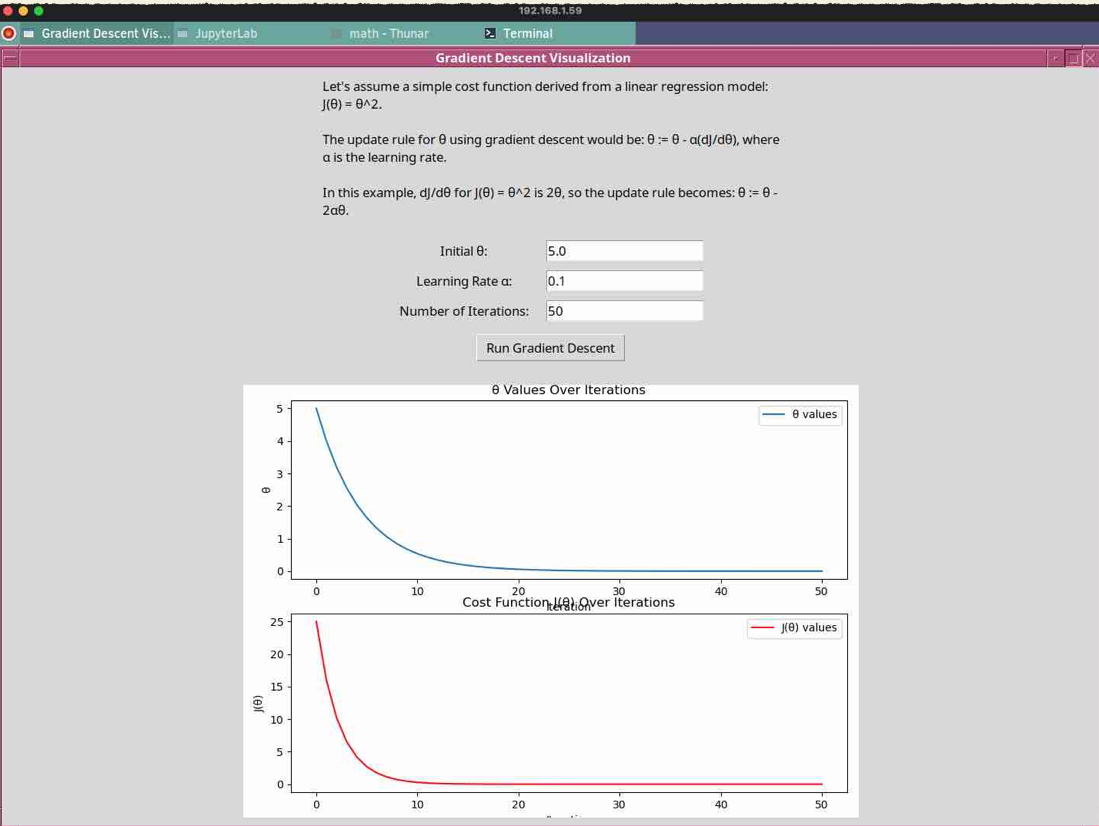
Task: Close the Gradient Descent Visualization window
Action: 1090,59
